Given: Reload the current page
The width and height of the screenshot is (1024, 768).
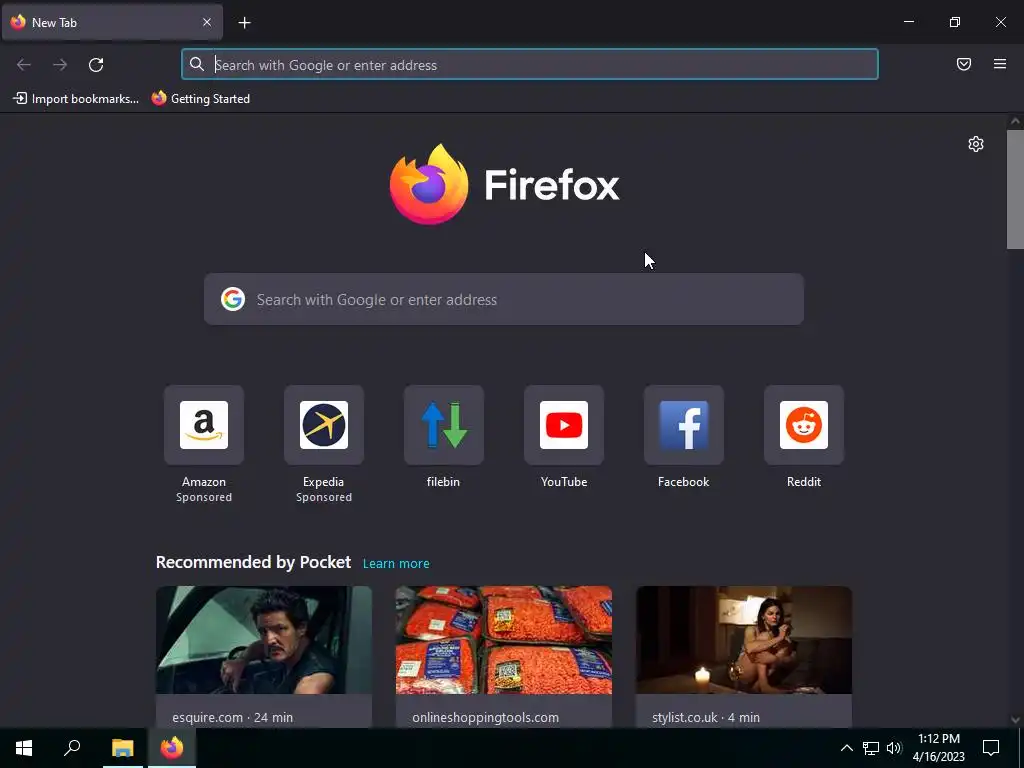Looking at the screenshot, I should 96,65.
